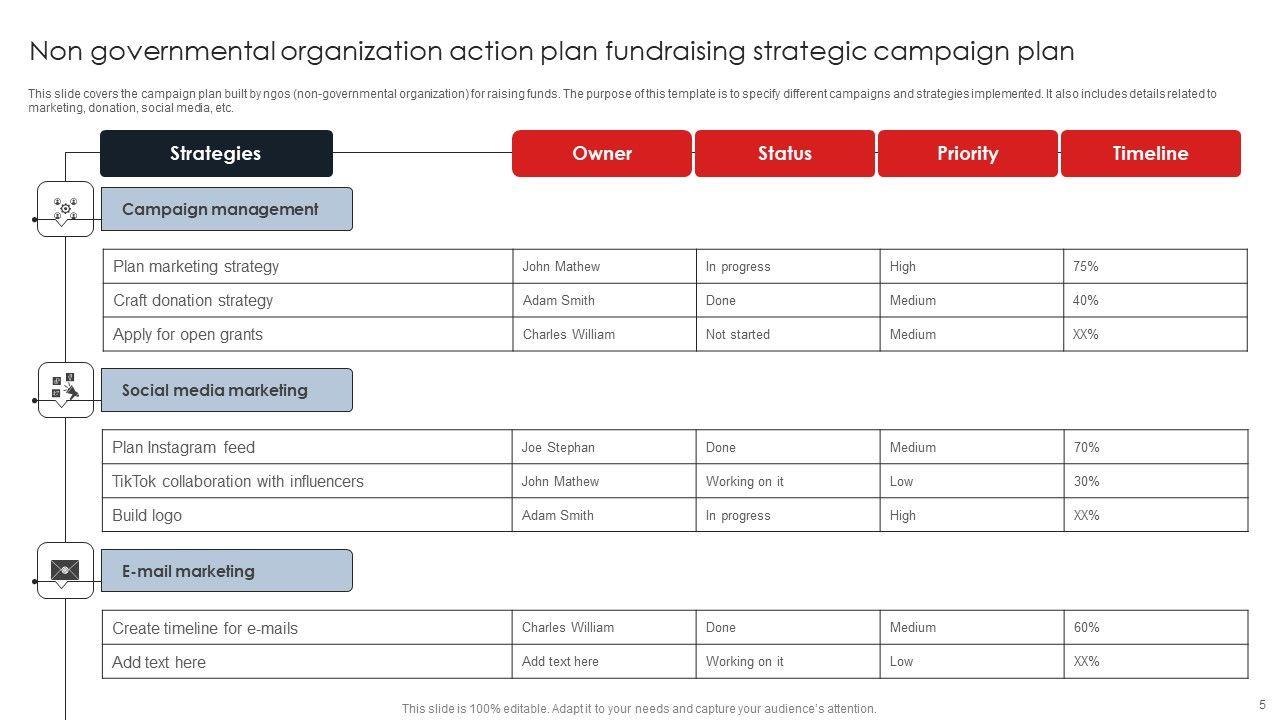This screenshot has width=1280, height=720.
Task: Click the Add text here strategy placeholder
Action: 159,662
